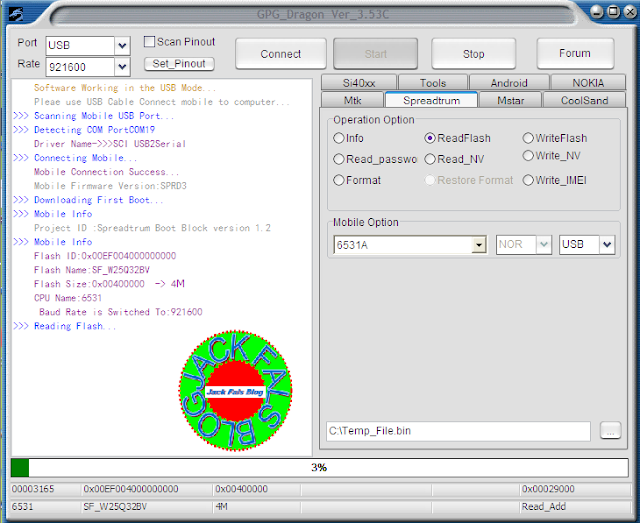
Task: Click the 'Flash Name:SF_W25Q32BV' log line
Action: click(92, 270)
